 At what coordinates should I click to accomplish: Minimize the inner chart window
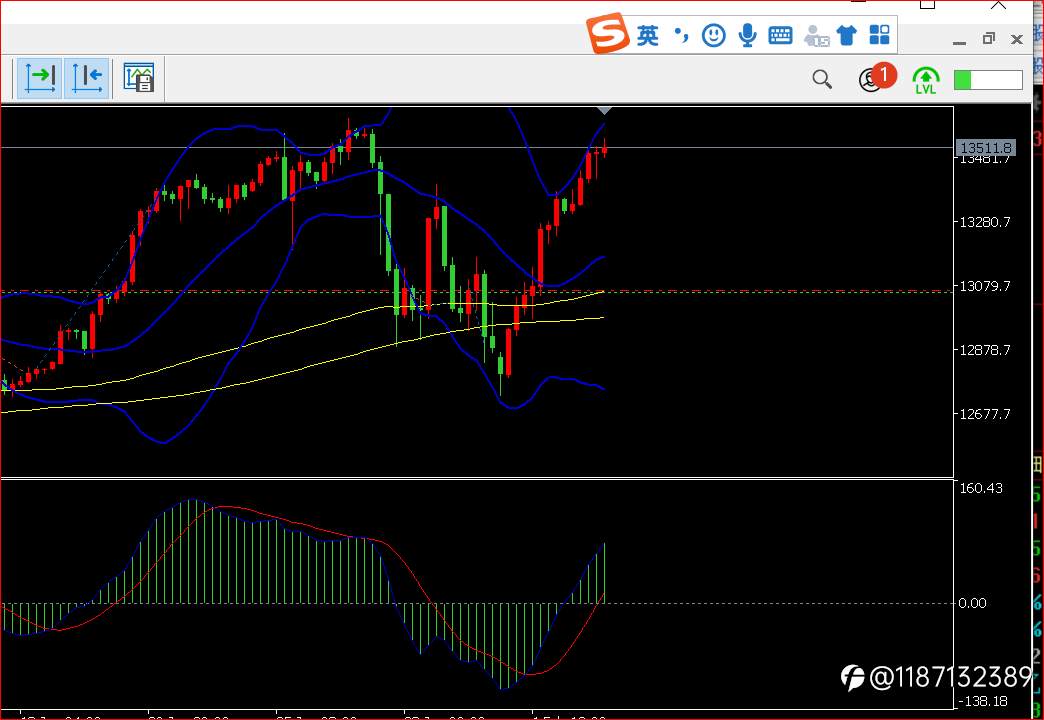pos(959,41)
